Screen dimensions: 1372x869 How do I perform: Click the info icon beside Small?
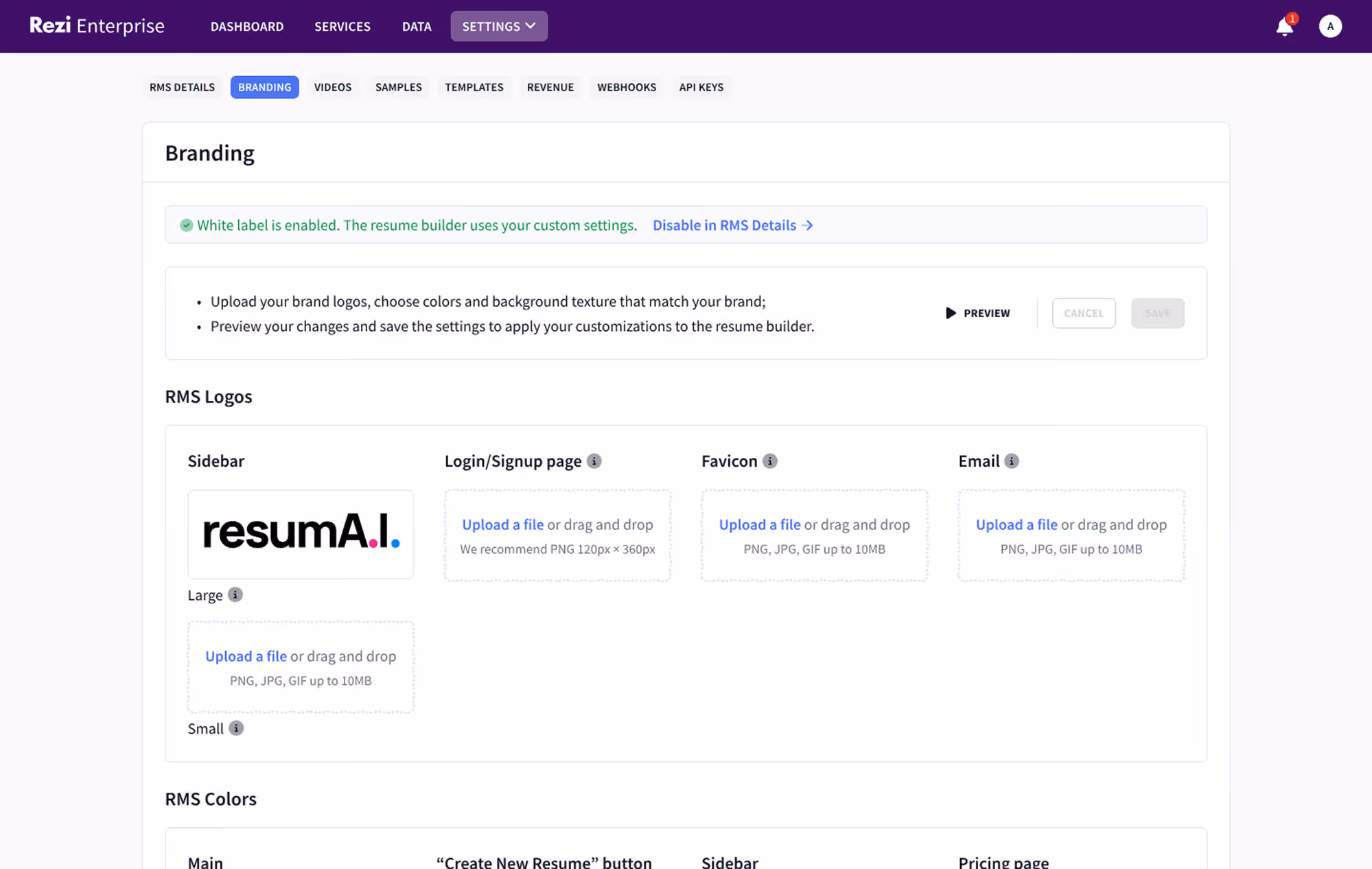236,728
